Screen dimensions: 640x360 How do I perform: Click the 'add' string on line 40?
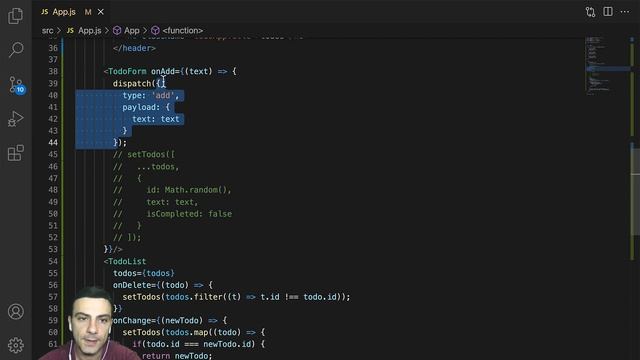coord(163,96)
